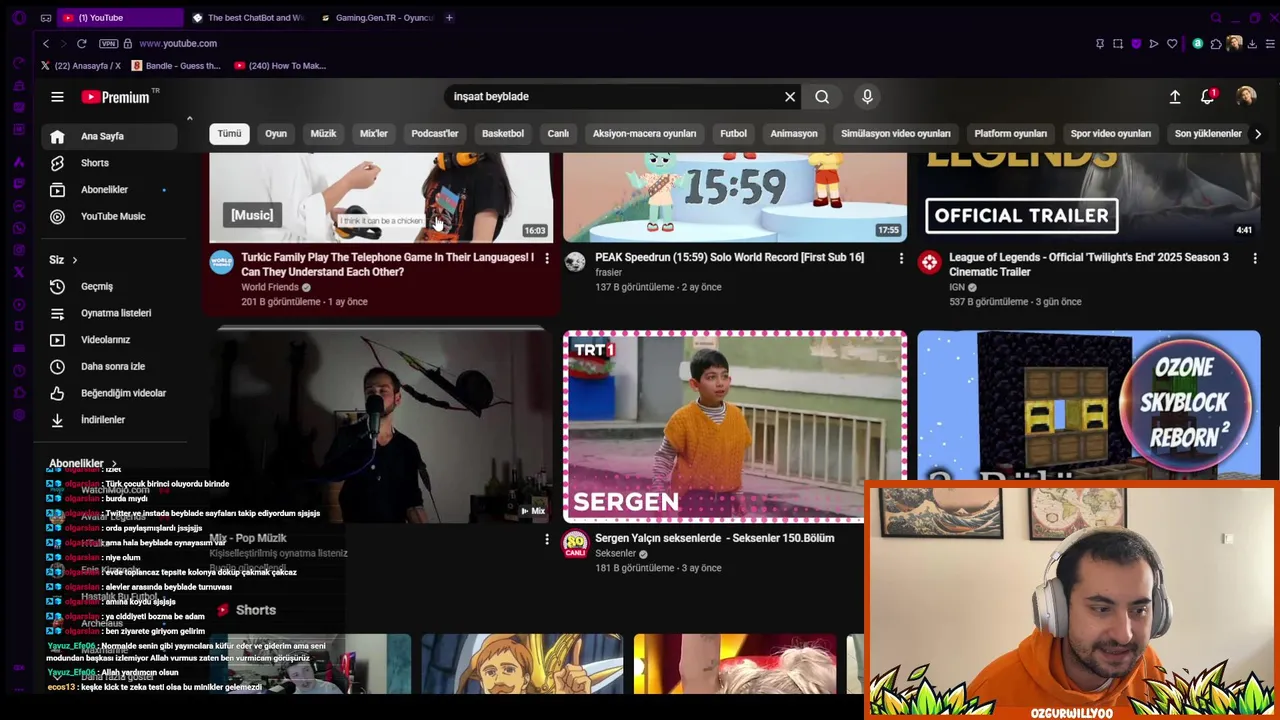
Task: Open the notifications bell
Action: [x=1208, y=96]
